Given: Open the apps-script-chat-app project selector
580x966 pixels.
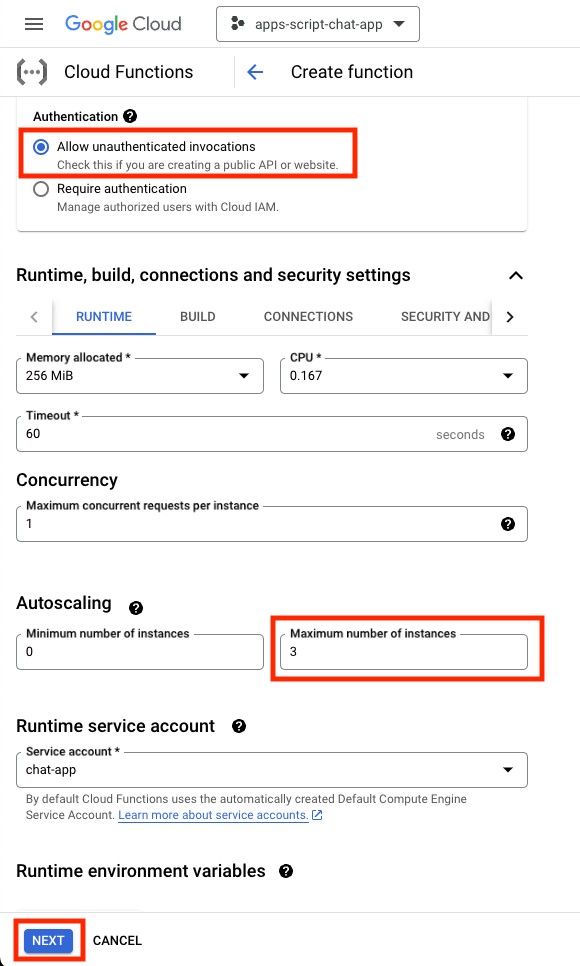Looking at the screenshot, I should 318,24.
